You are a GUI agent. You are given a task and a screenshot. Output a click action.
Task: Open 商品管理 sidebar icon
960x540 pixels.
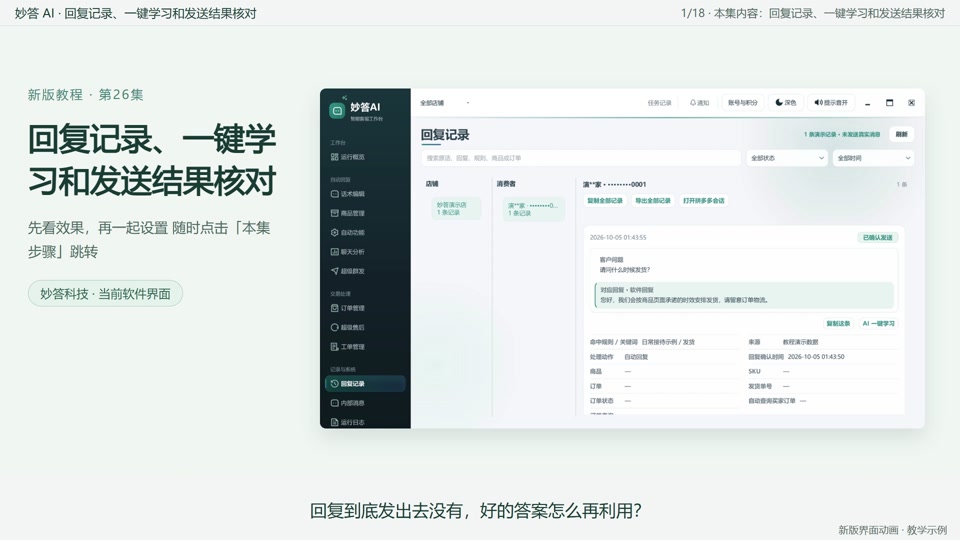(334, 213)
